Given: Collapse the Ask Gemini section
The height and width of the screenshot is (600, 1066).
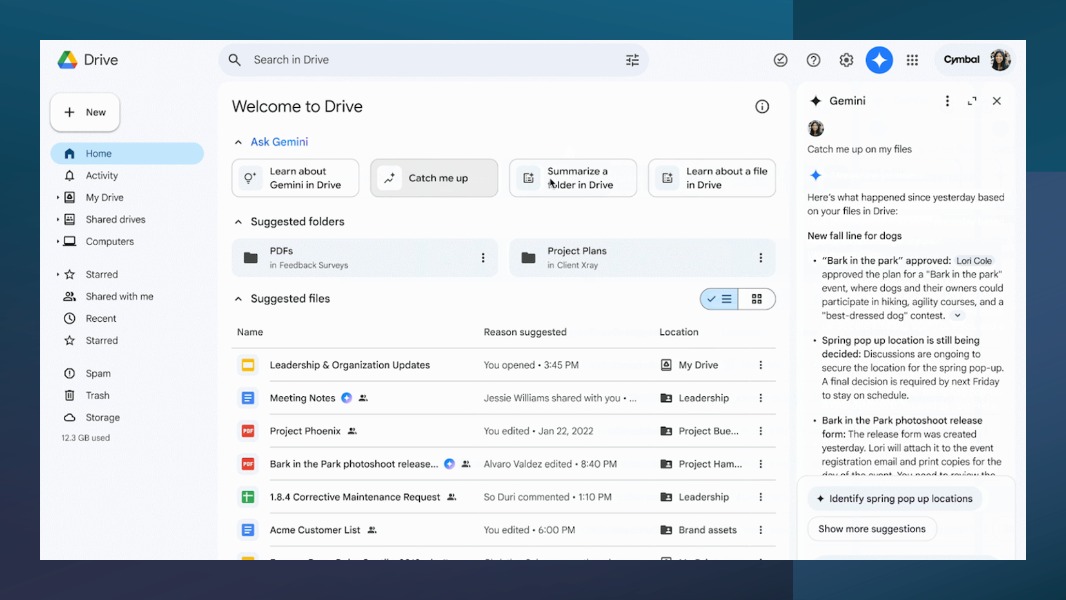Looking at the screenshot, I should pyautogui.click(x=238, y=142).
